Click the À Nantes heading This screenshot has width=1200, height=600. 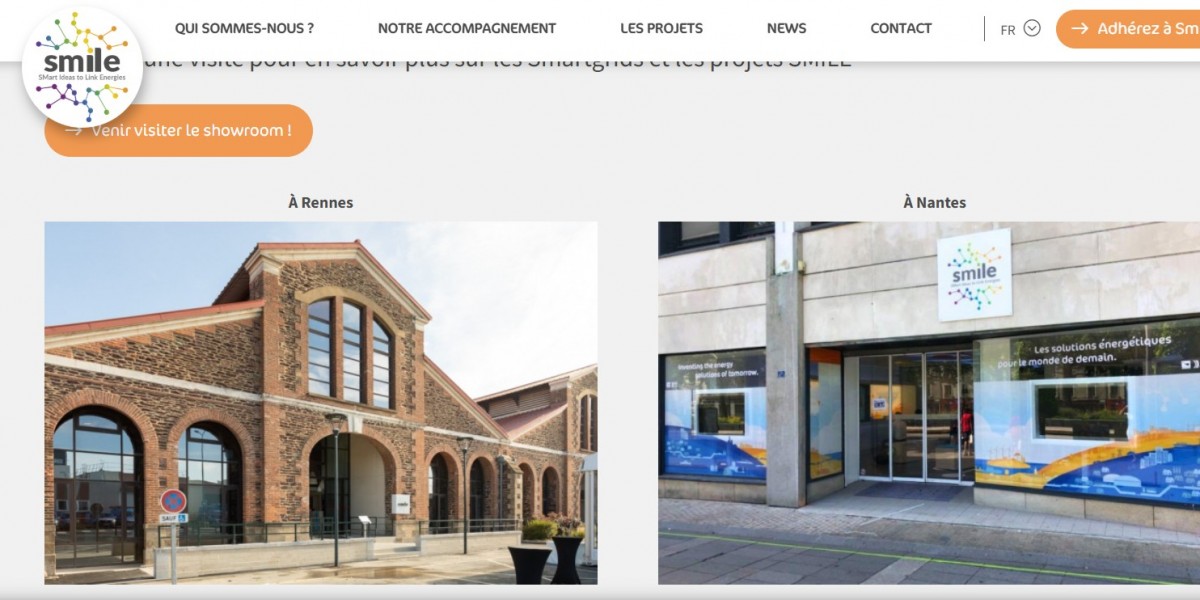(934, 202)
